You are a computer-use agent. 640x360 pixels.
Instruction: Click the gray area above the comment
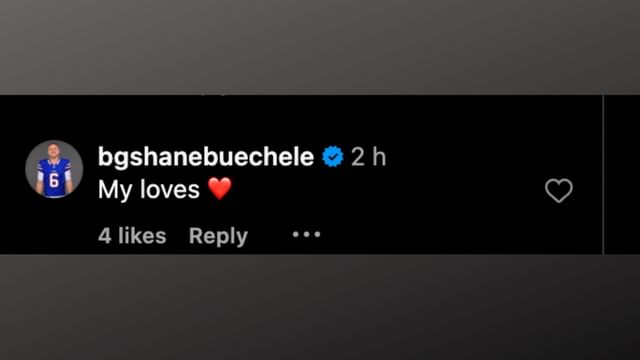[x=320, y=47]
